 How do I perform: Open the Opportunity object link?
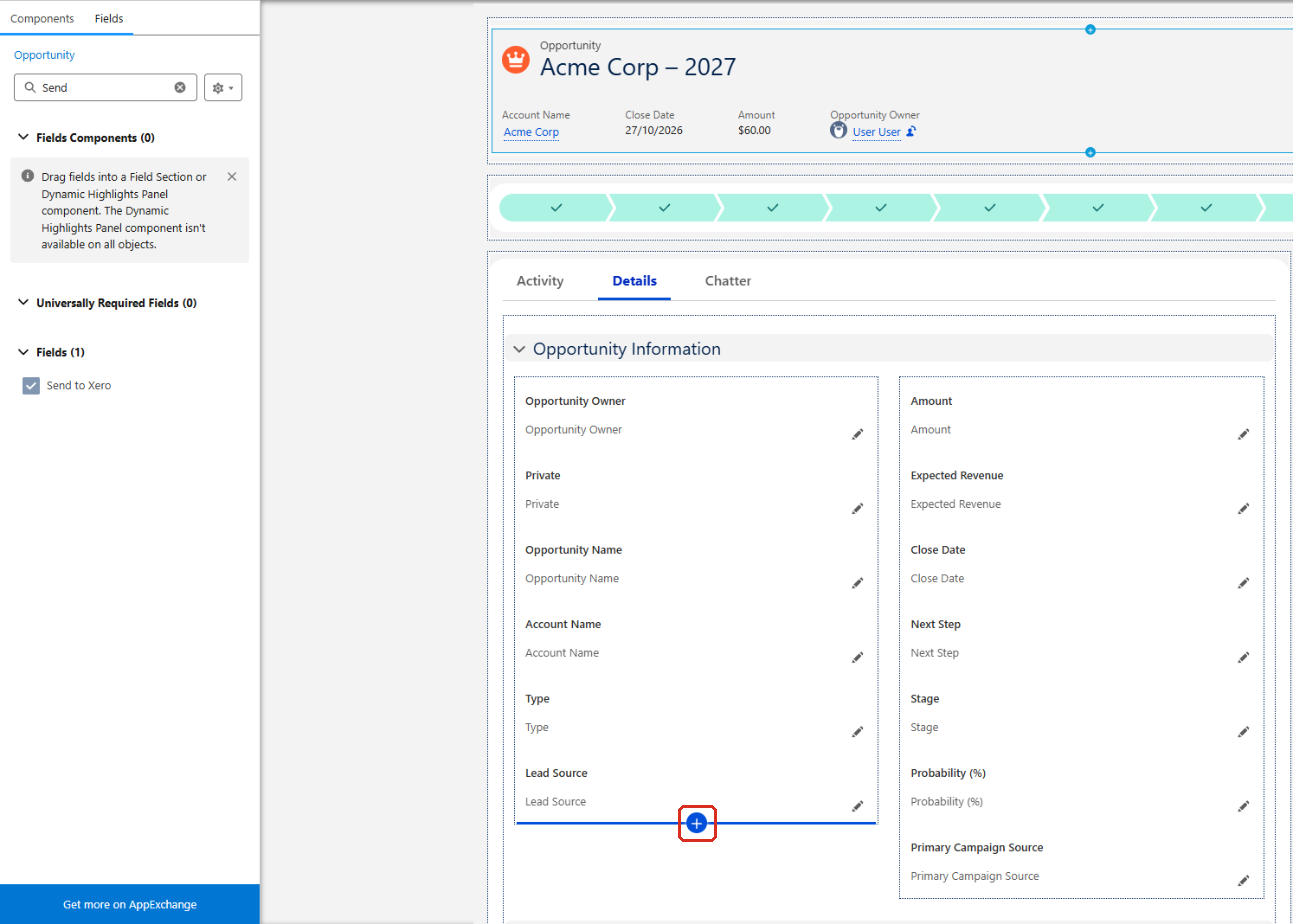(44, 55)
